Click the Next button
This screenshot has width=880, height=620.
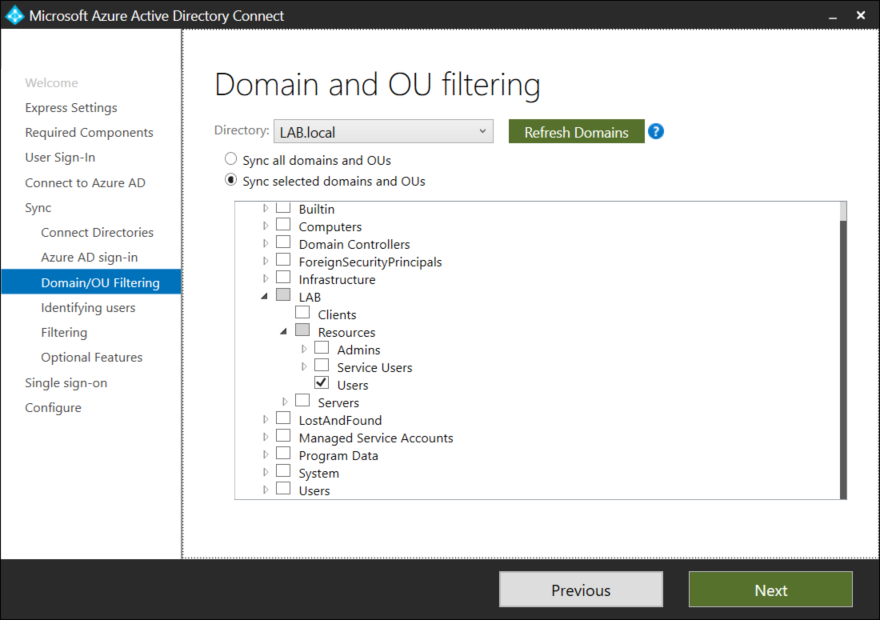coord(771,589)
